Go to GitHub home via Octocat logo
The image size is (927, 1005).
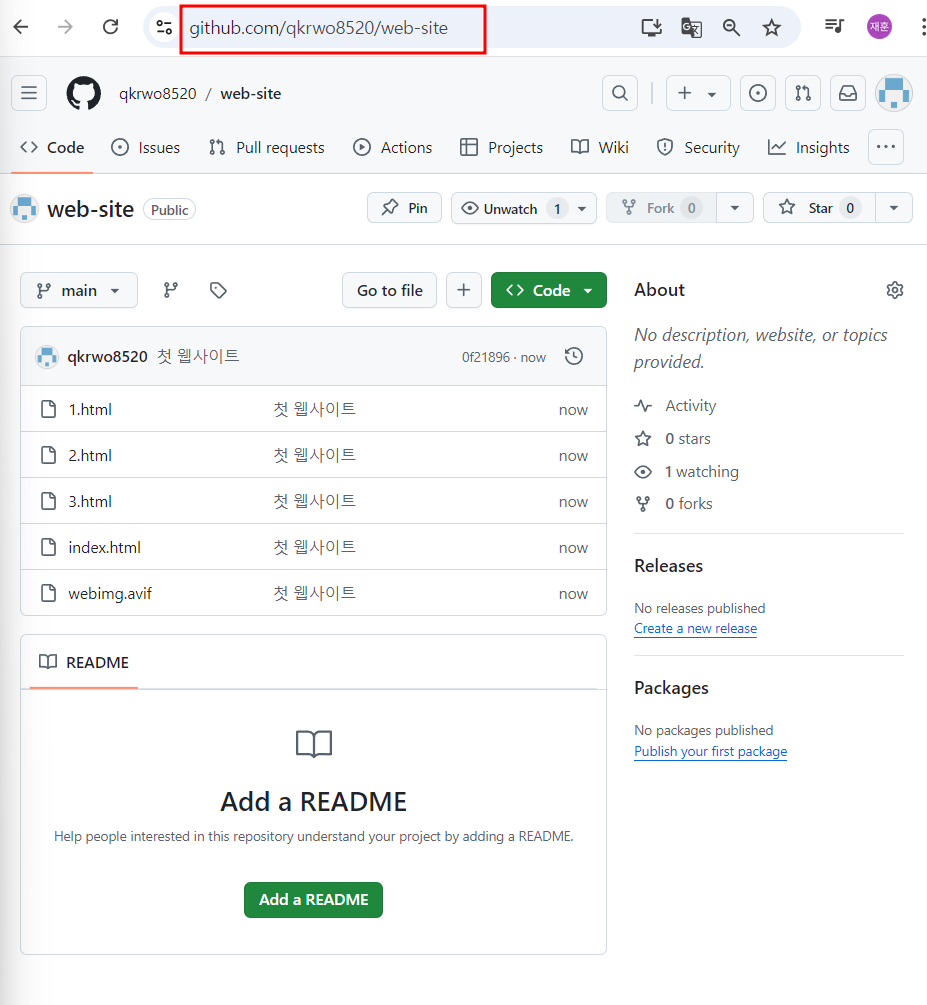83,94
